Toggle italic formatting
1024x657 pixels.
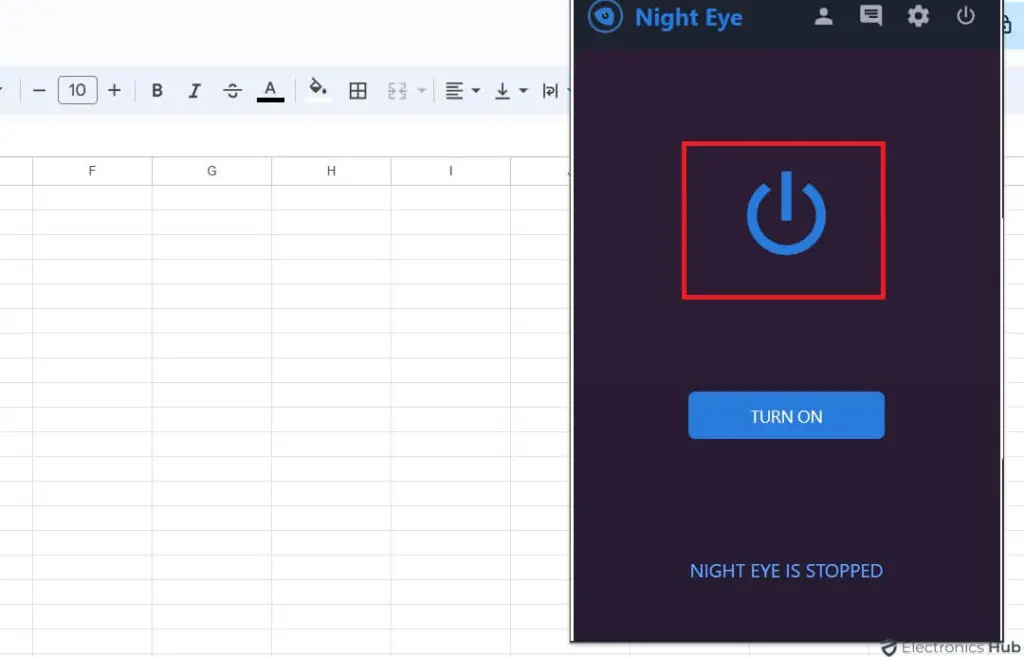[194, 90]
